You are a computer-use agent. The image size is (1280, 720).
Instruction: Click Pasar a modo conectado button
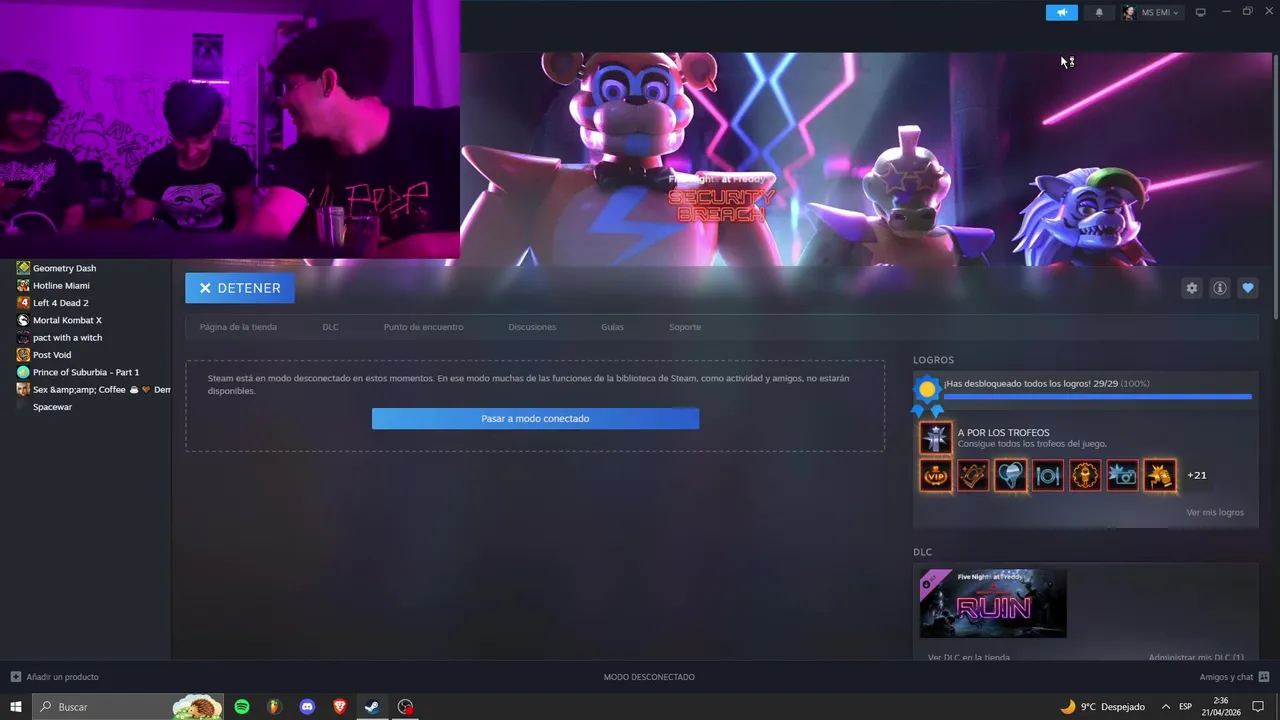click(x=535, y=419)
